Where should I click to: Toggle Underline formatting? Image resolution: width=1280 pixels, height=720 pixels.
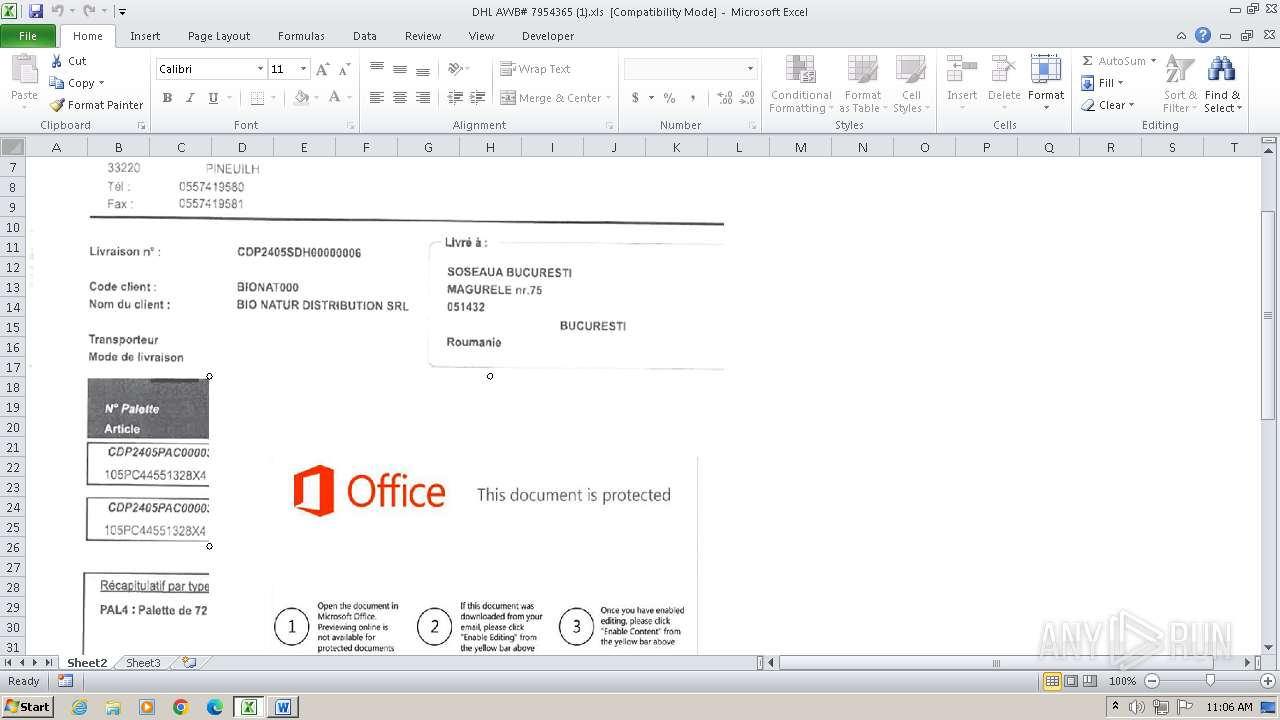tap(213, 98)
